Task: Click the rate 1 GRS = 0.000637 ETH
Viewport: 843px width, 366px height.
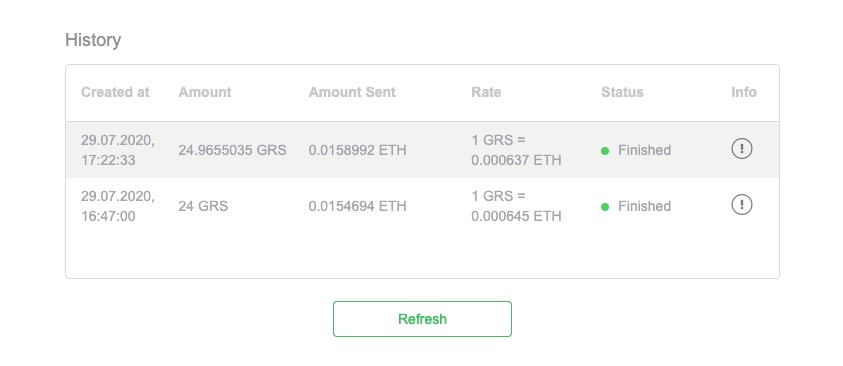Action: pos(516,150)
